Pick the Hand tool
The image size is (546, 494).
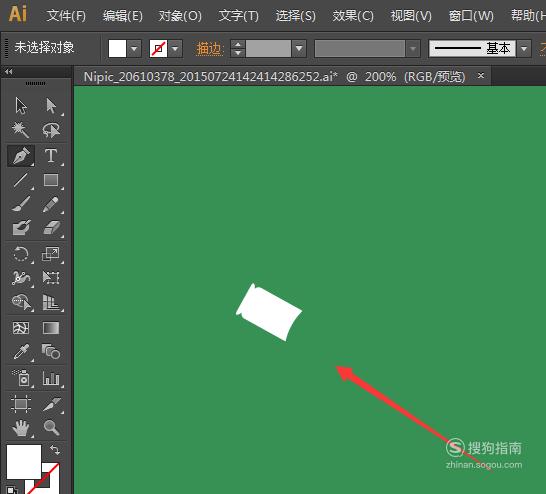[x=21, y=428]
